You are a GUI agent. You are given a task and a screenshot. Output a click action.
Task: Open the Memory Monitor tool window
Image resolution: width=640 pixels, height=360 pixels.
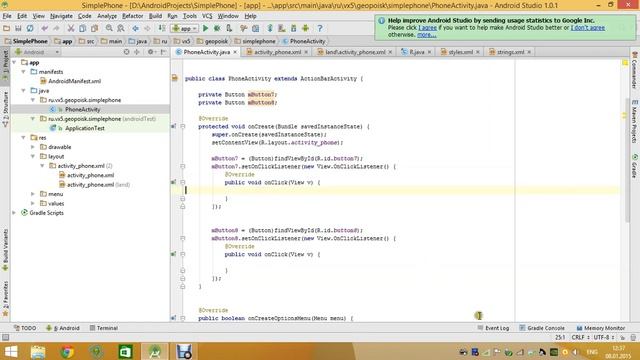(x=600, y=328)
